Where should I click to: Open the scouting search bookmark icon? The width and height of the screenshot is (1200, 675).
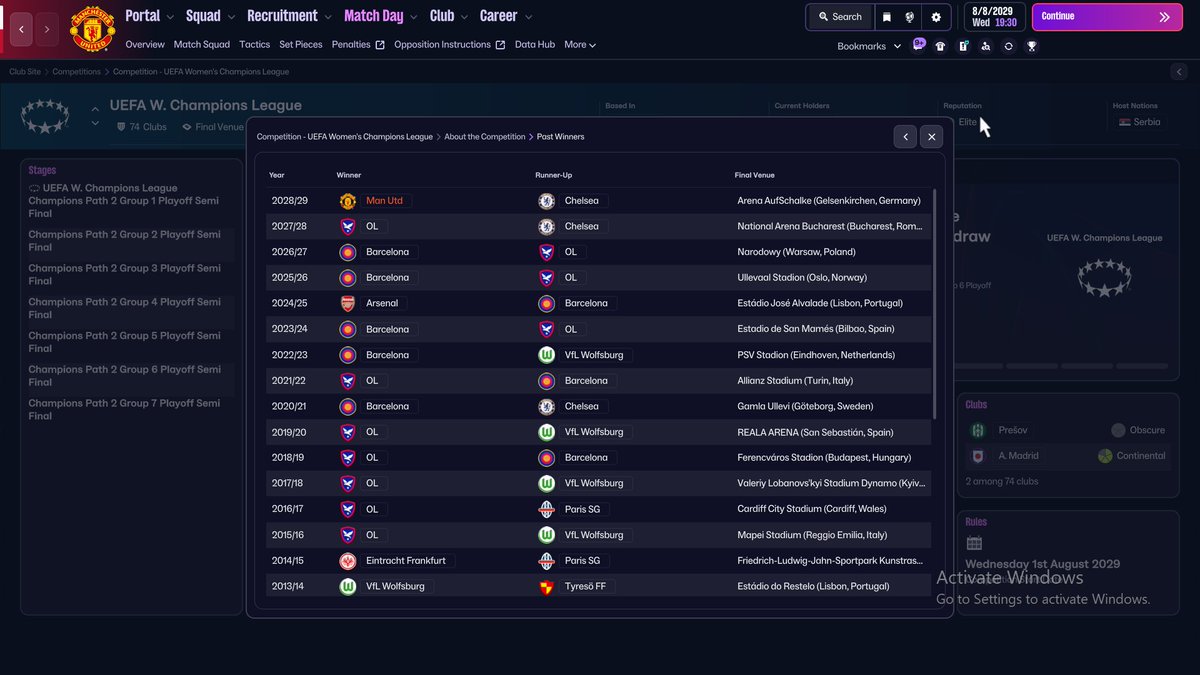coord(986,46)
